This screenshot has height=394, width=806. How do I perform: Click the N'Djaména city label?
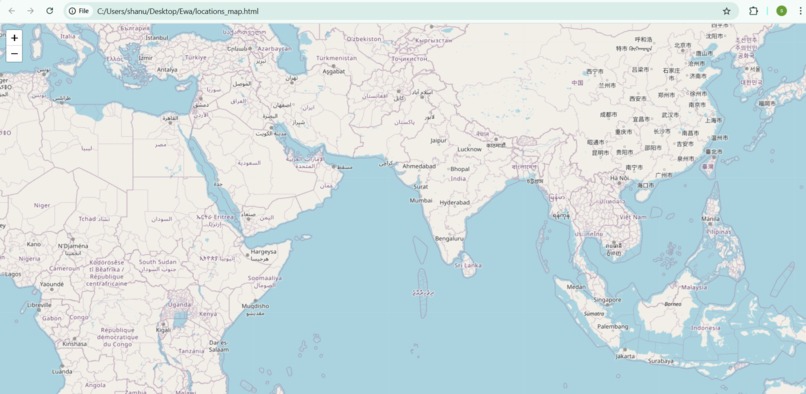73,246
